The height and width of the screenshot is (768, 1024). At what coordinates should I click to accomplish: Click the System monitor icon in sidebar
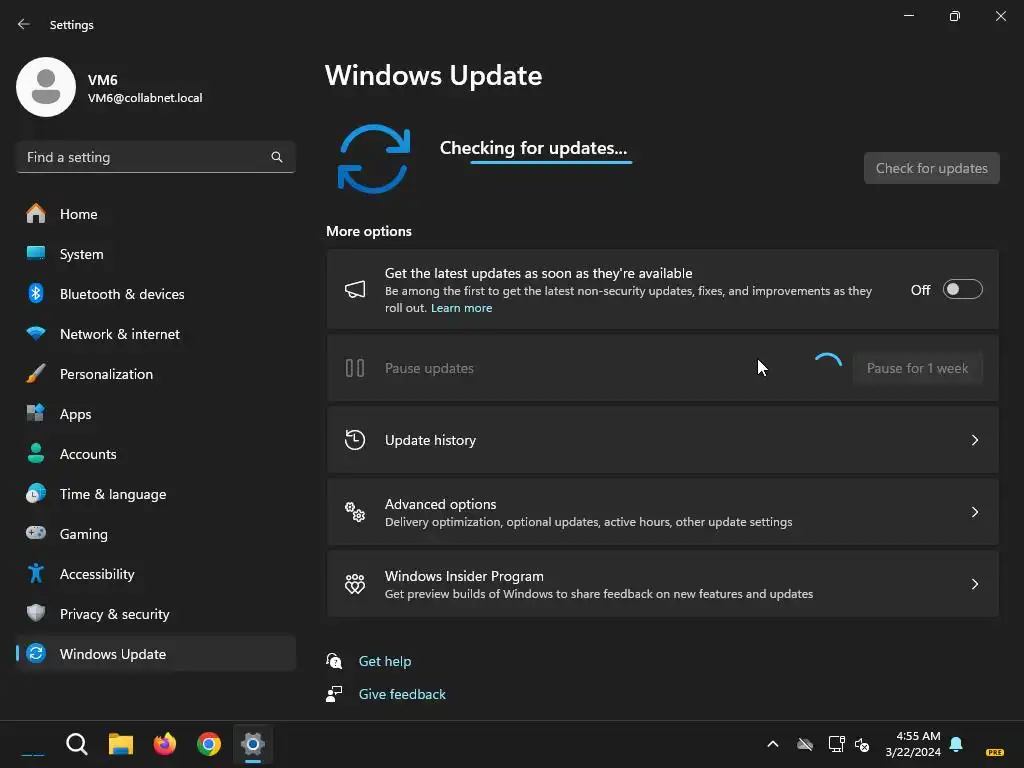pyautogui.click(x=36, y=253)
